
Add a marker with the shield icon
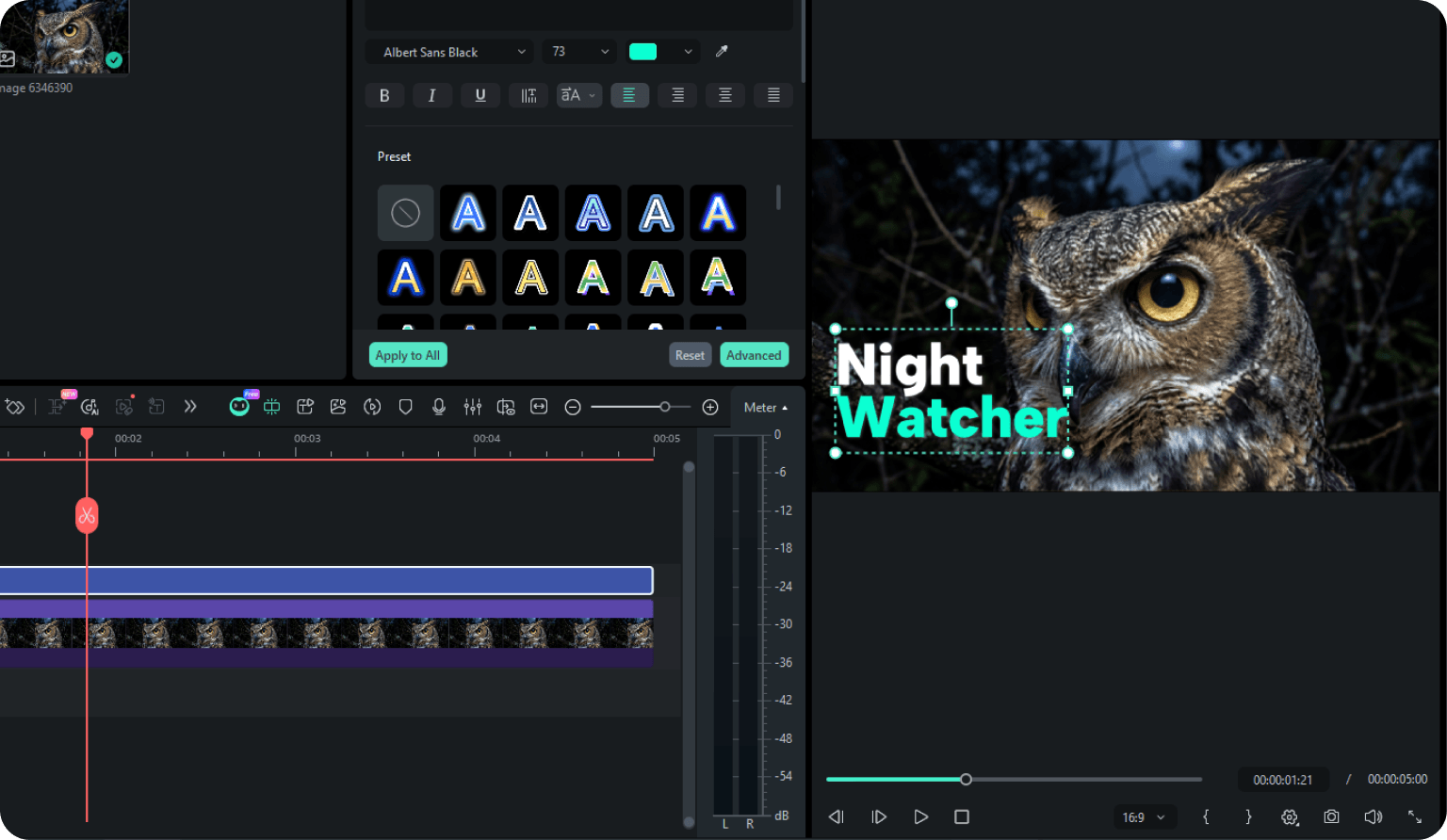(406, 407)
